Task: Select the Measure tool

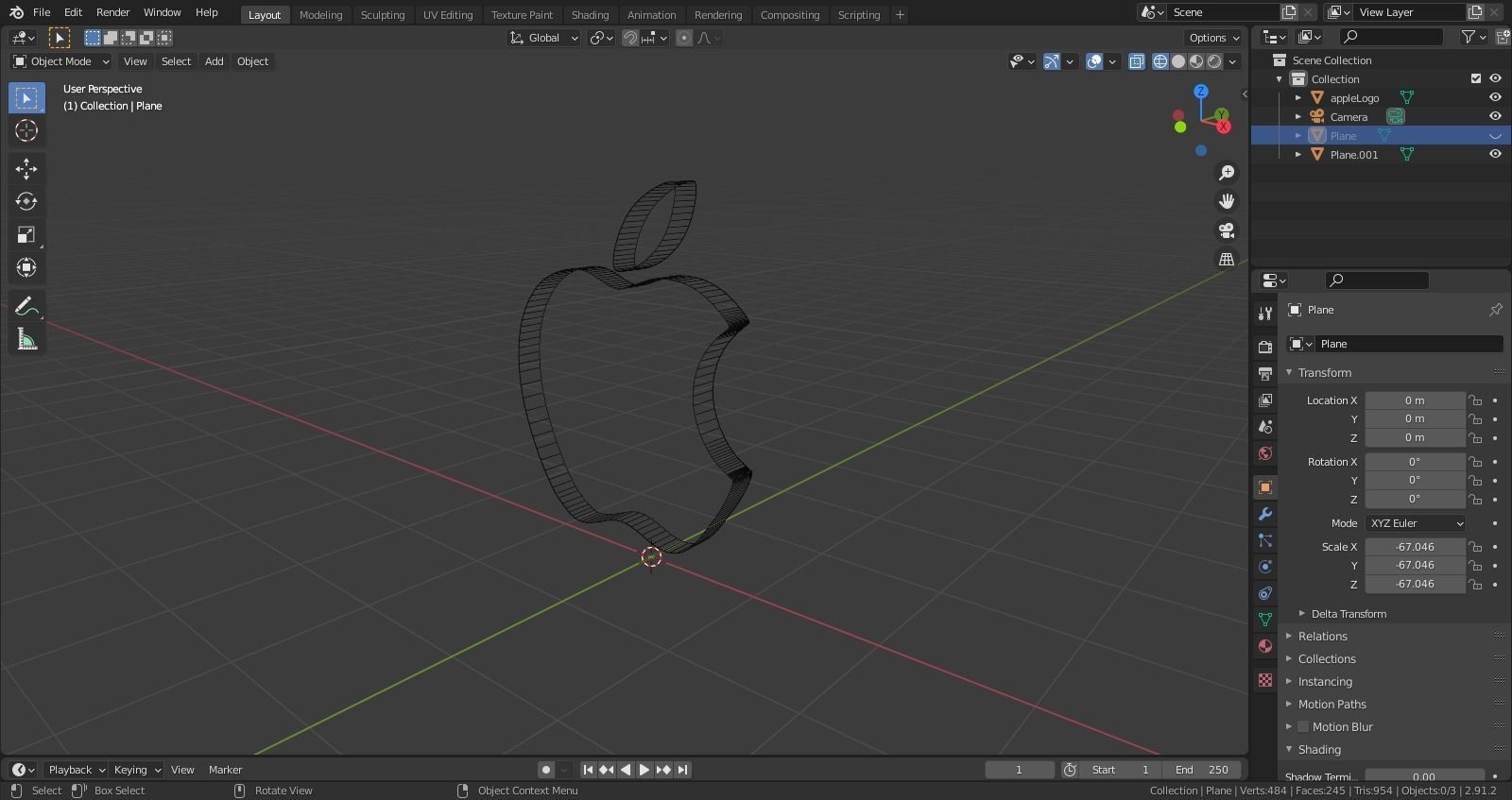Action: (x=26, y=339)
